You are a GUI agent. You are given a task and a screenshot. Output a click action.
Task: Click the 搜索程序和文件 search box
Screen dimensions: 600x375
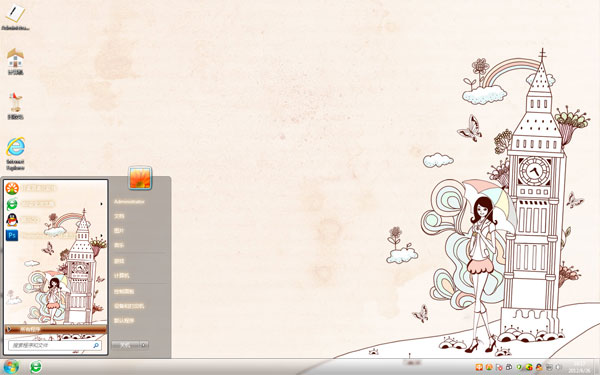click(54, 345)
